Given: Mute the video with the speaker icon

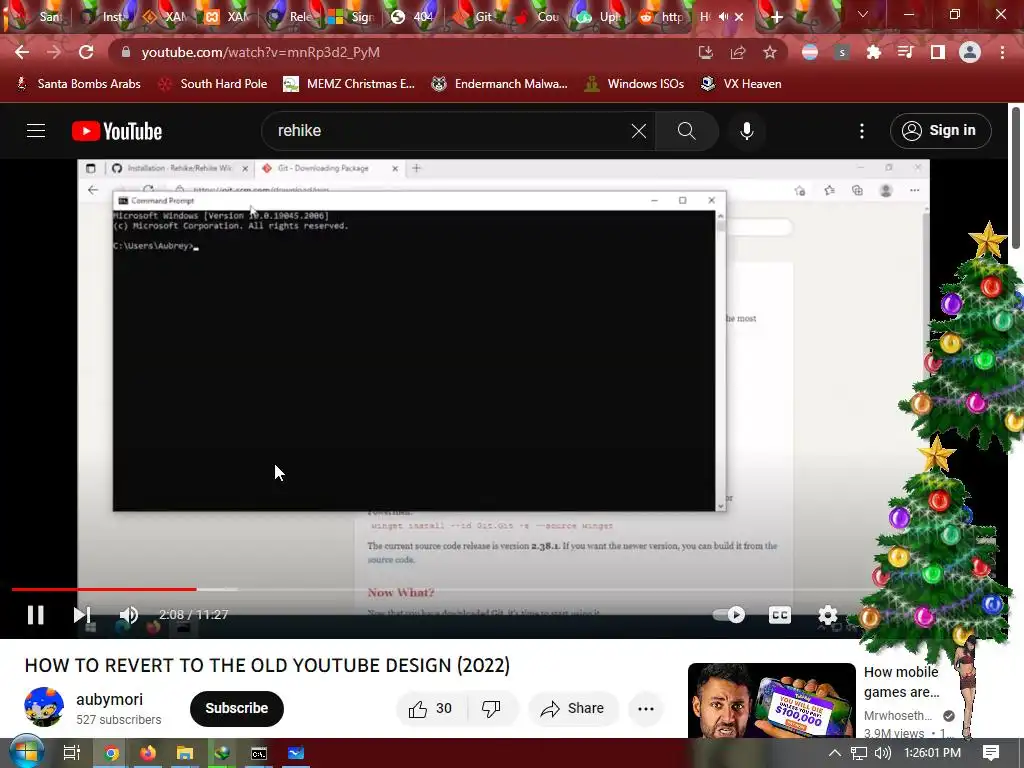Looking at the screenshot, I should (129, 615).
